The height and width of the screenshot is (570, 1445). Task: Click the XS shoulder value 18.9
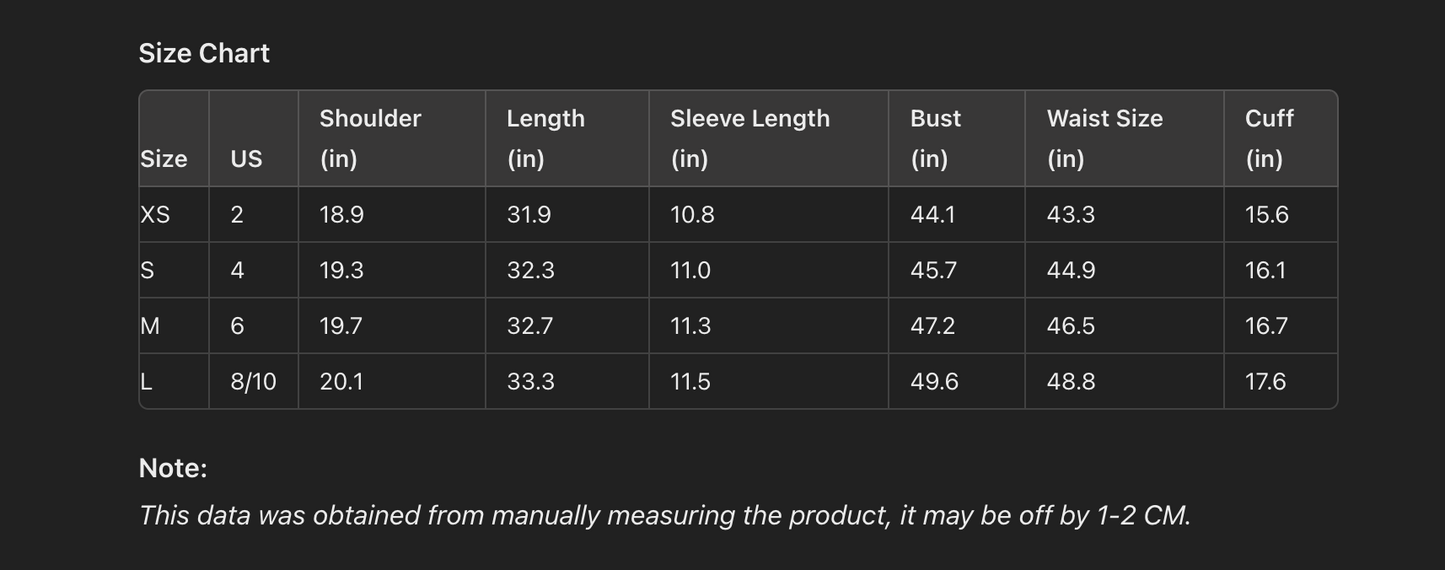[341, 215]
